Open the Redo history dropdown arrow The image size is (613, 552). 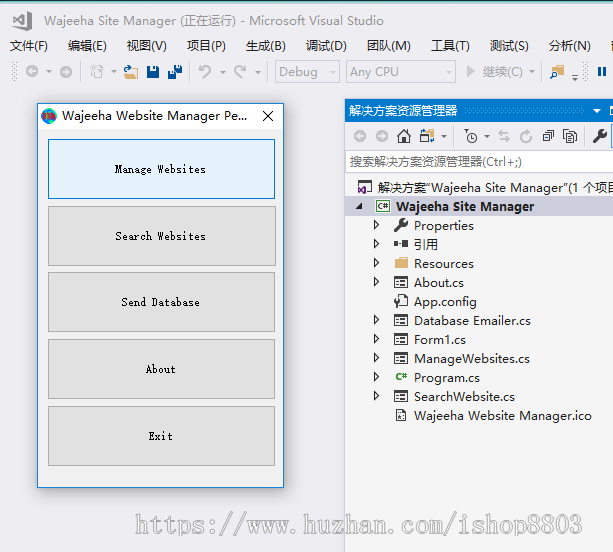point(258,72)
